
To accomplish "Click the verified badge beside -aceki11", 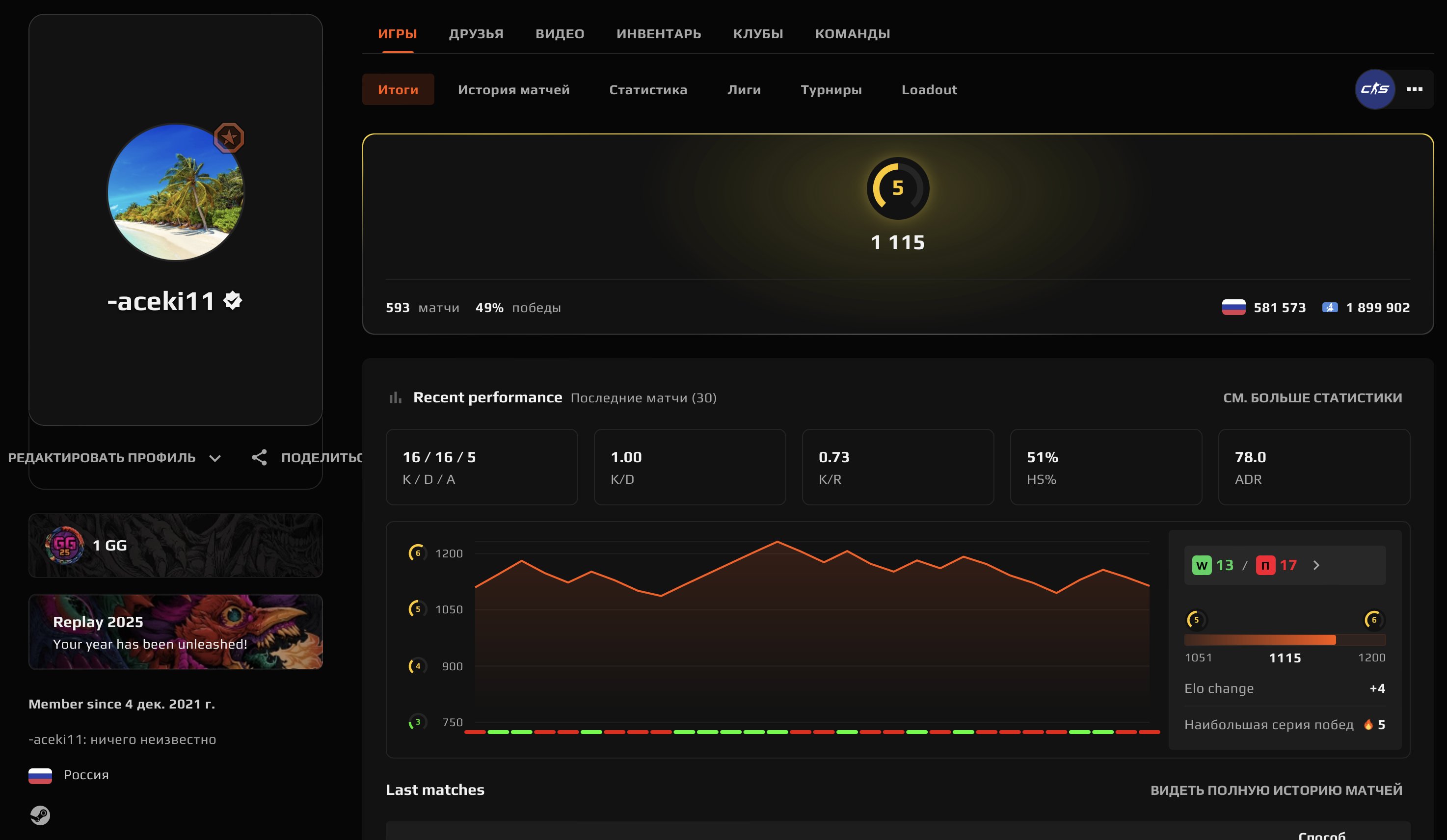I will tap(233, 300).
